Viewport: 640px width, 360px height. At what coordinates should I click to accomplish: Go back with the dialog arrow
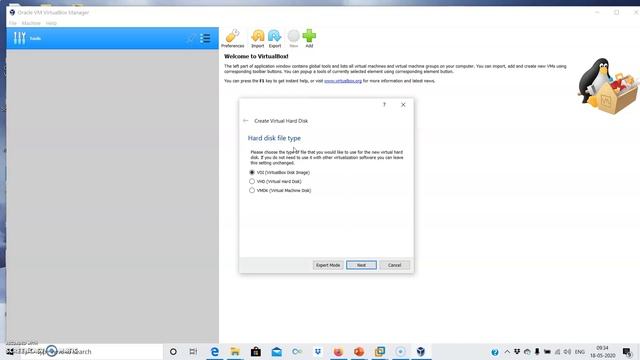coord(245,121)
